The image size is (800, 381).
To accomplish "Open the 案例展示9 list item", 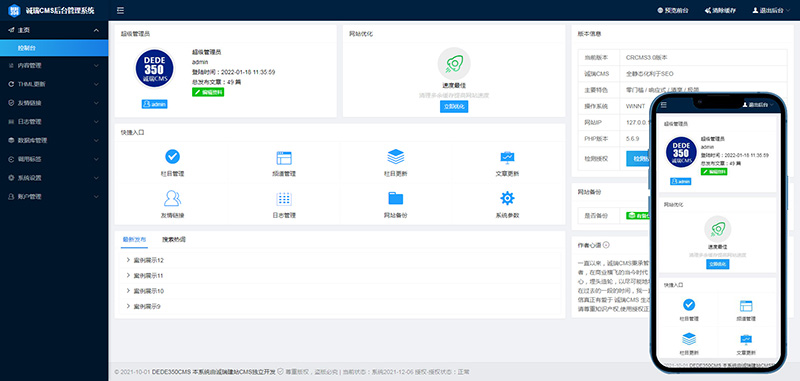I will pos(340,307).
